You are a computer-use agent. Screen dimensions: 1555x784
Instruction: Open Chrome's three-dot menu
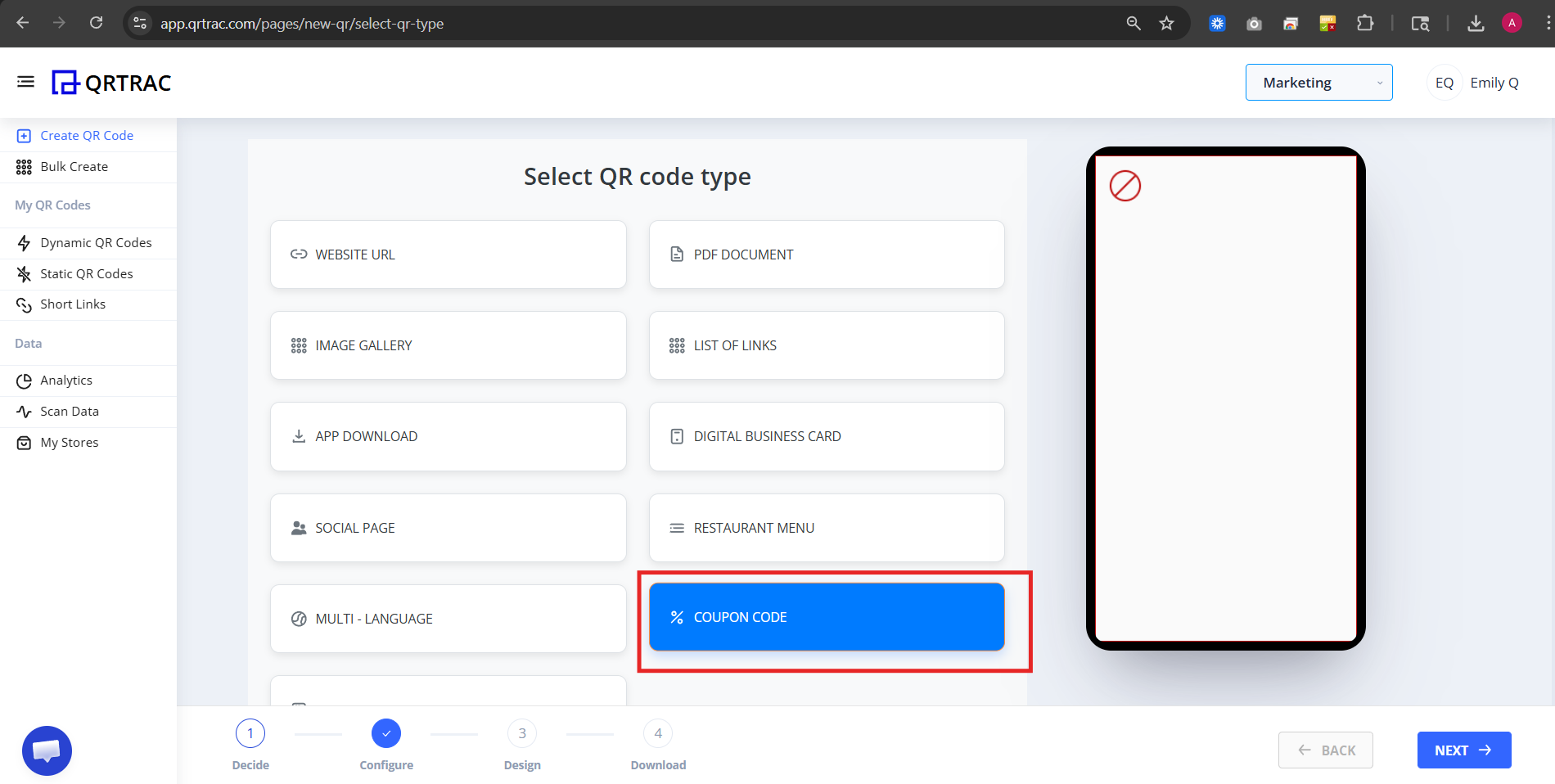click(x=1545, y=23)
